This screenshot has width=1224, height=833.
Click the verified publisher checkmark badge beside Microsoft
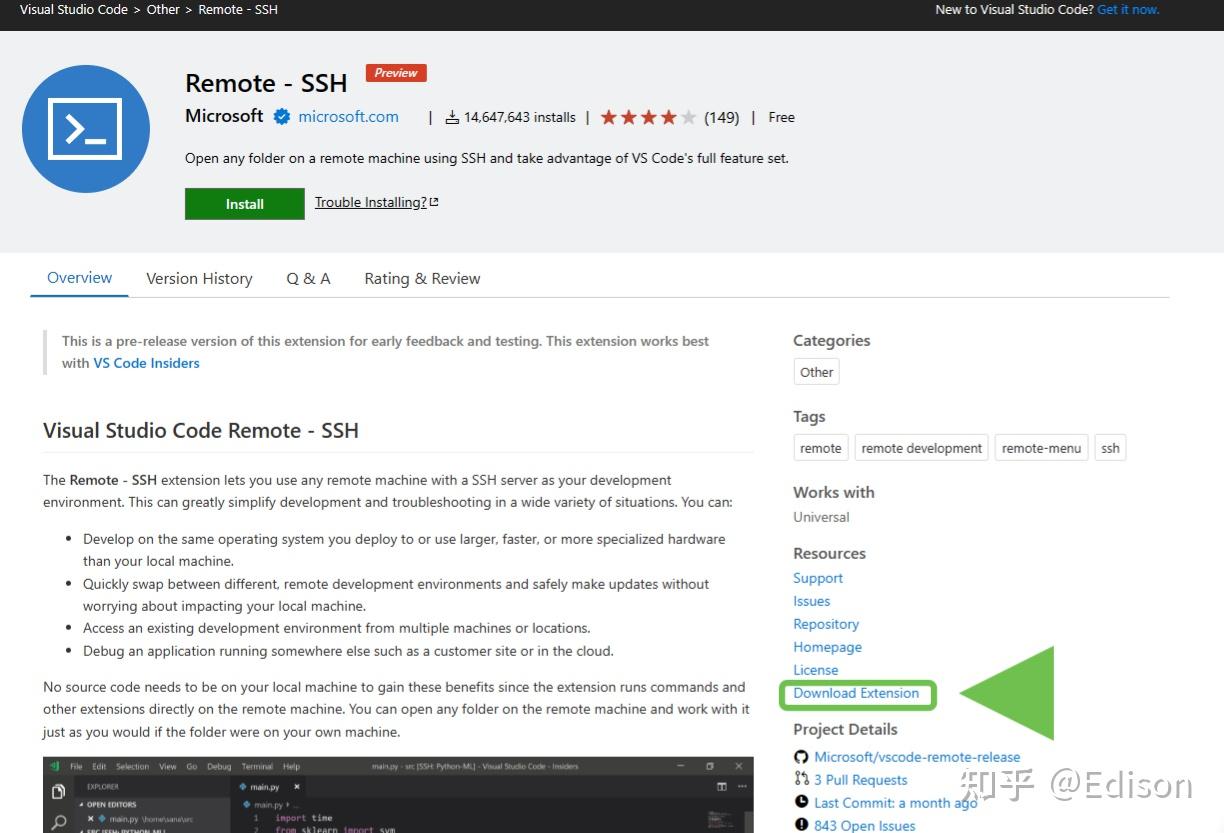[281, 116]
